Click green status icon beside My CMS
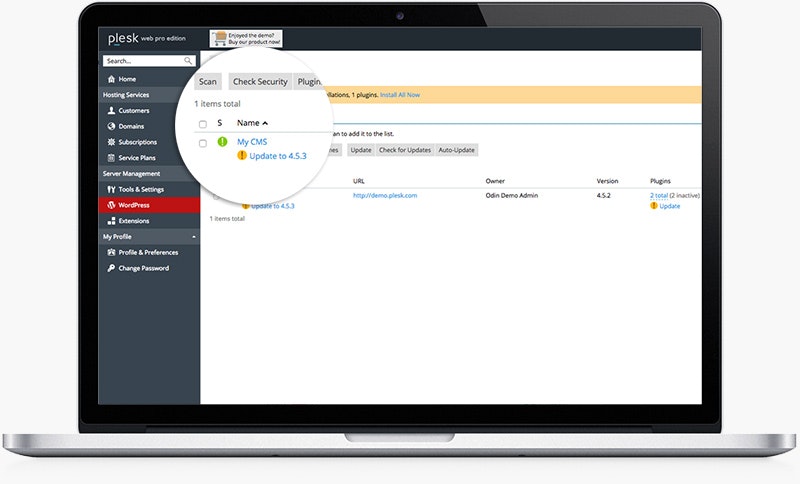The height and width of the screenshot is (484, 800). tap(222, 142)
